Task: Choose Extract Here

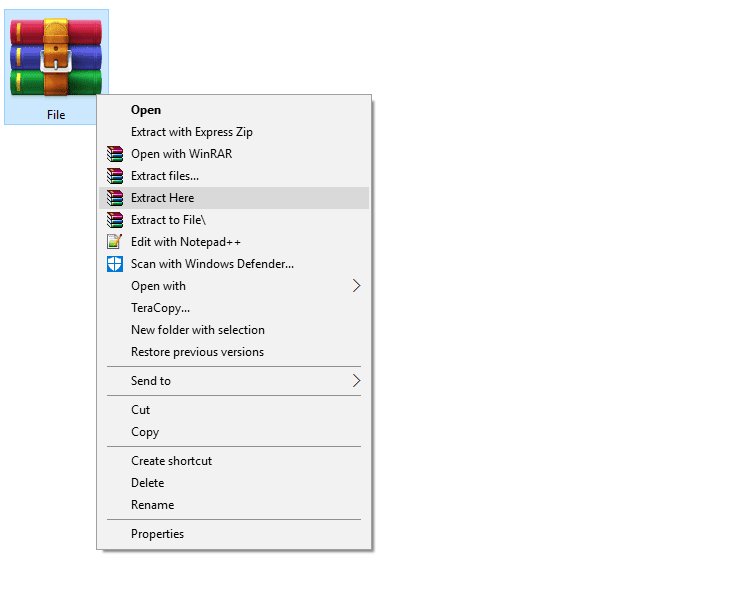Action: point(234,198)
